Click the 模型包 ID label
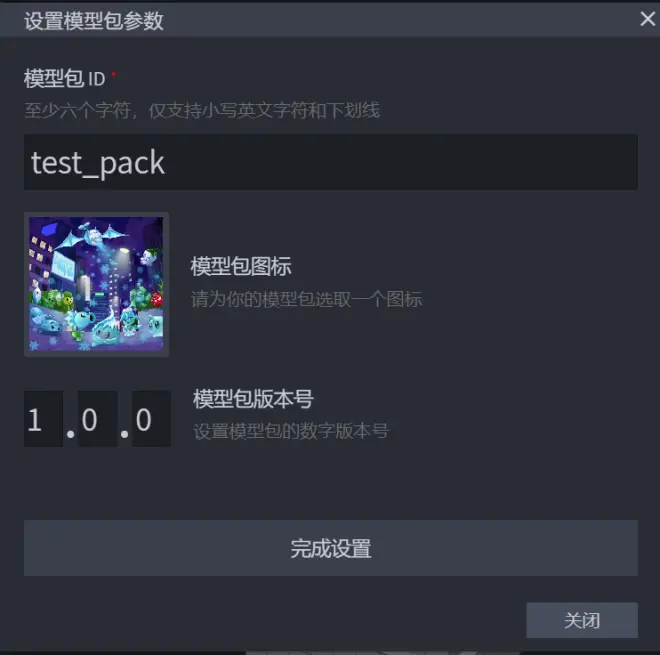660x655 pixels. point(64,78)
